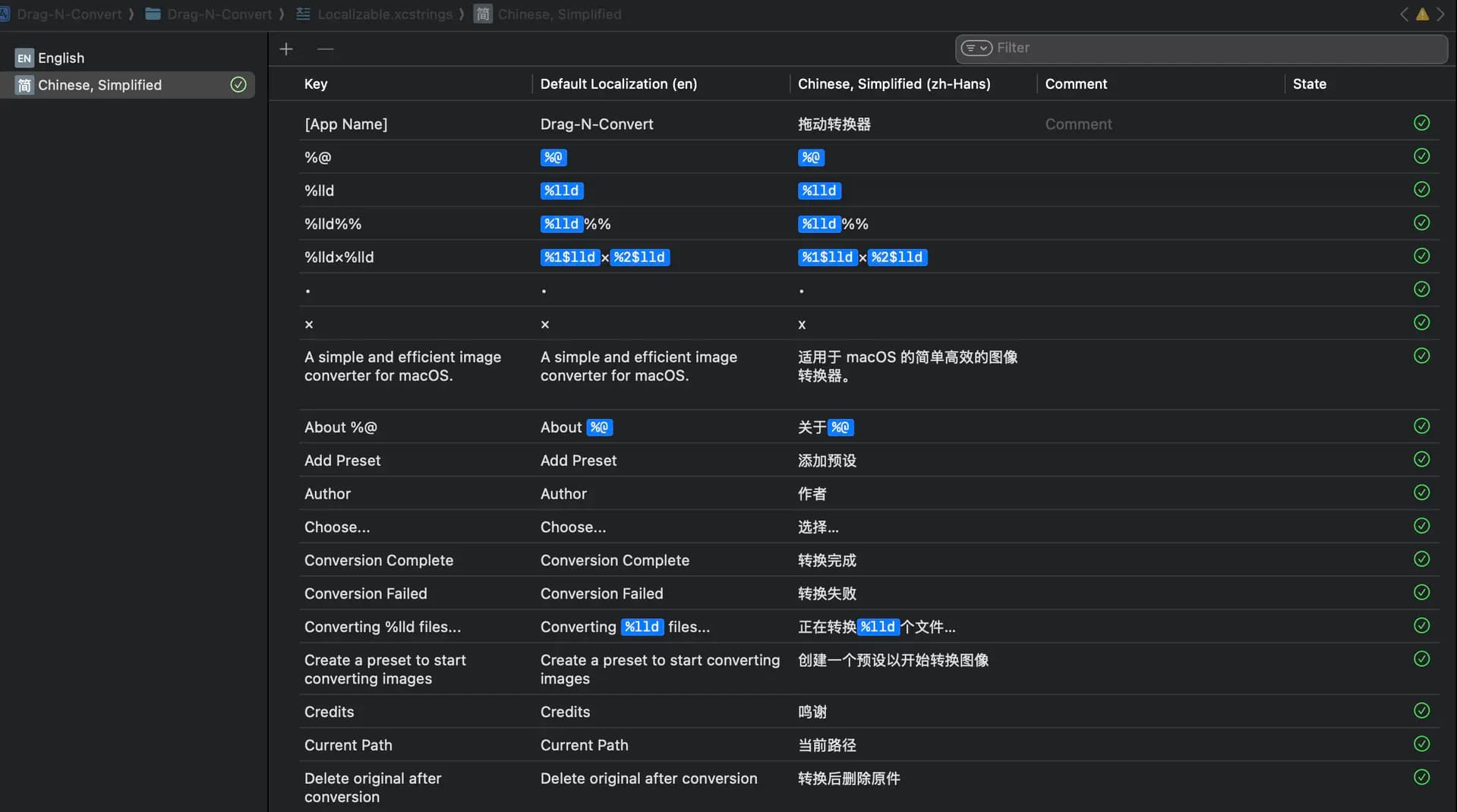Toggle state checkmark for Credits row
Image resolution: width=1457 pixels, height=812 pixels.
pos(1421,711)
